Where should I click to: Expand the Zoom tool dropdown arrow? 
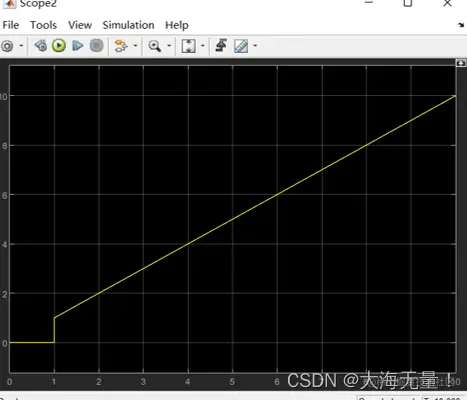(x=169, y=46)
